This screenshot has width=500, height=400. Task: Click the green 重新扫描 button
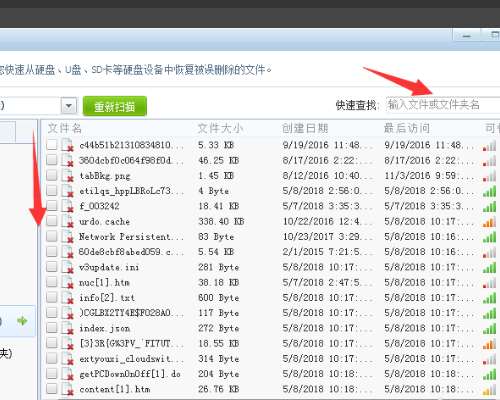[x=115, y=106]
